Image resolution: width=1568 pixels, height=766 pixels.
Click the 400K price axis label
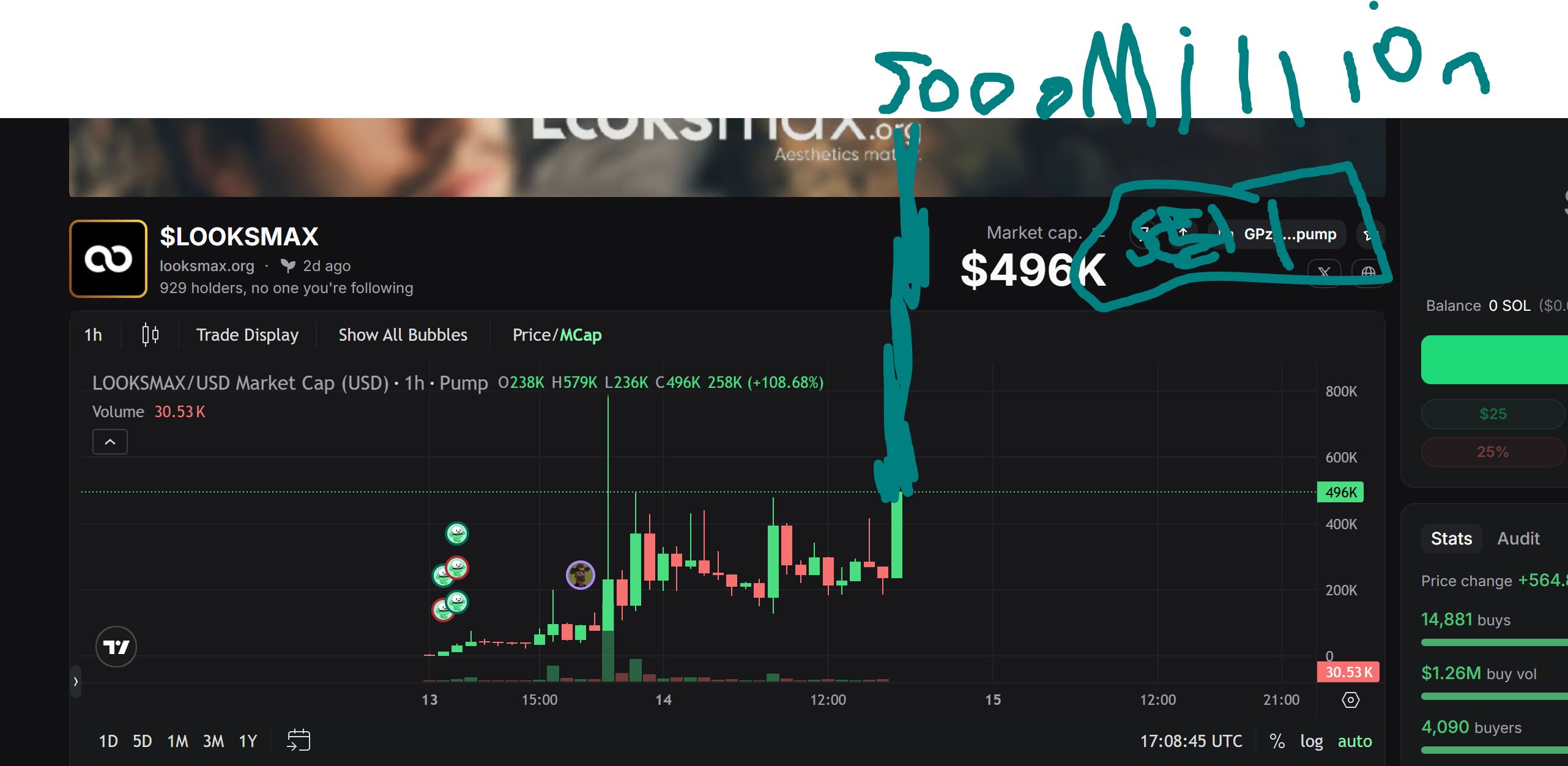pos(1341,524)
